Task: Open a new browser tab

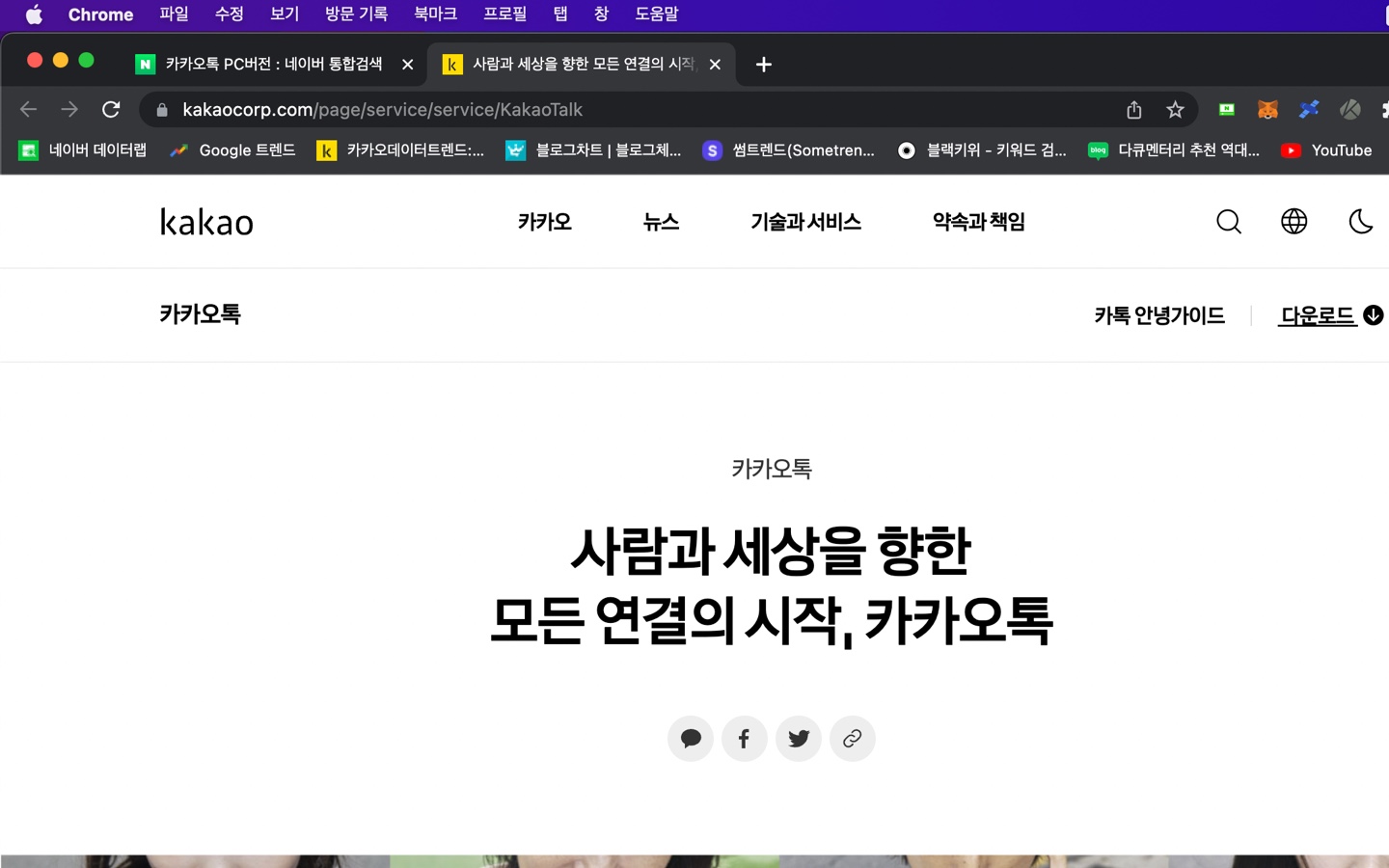Action: click(x=763, y=65)
